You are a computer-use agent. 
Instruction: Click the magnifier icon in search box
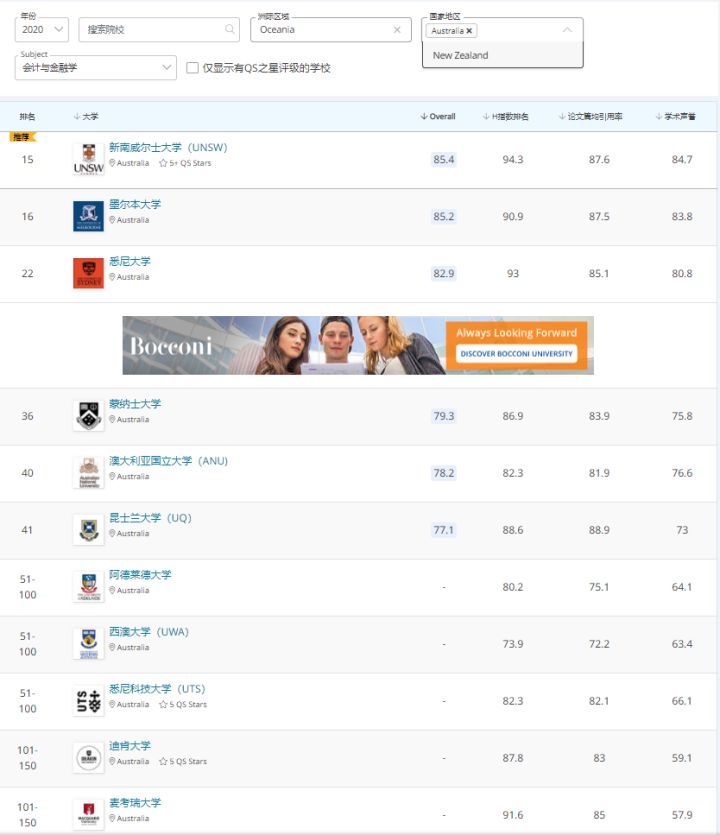(x=229, y=29)
